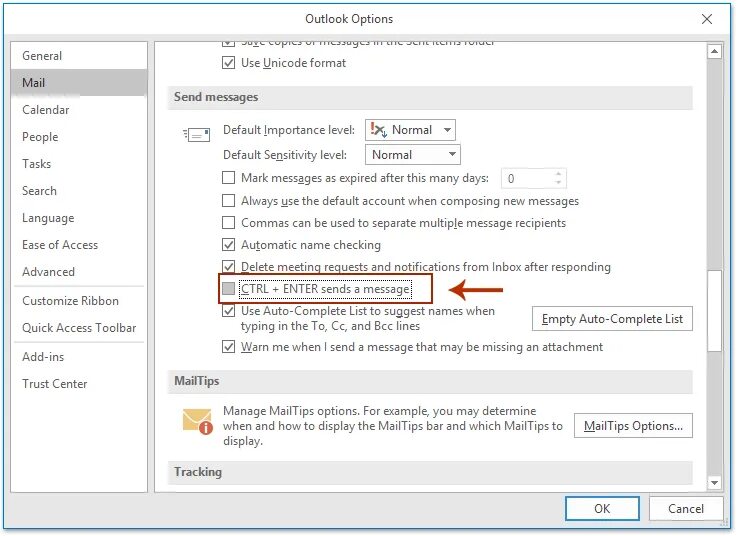
Task: Click scrollbar down arrow
Action: point(714,482)
